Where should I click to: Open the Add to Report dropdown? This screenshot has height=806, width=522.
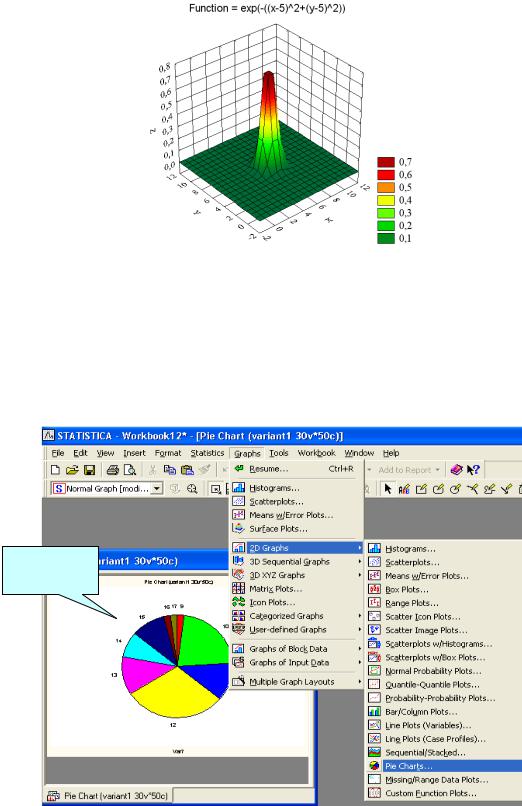tap(437, 469)
